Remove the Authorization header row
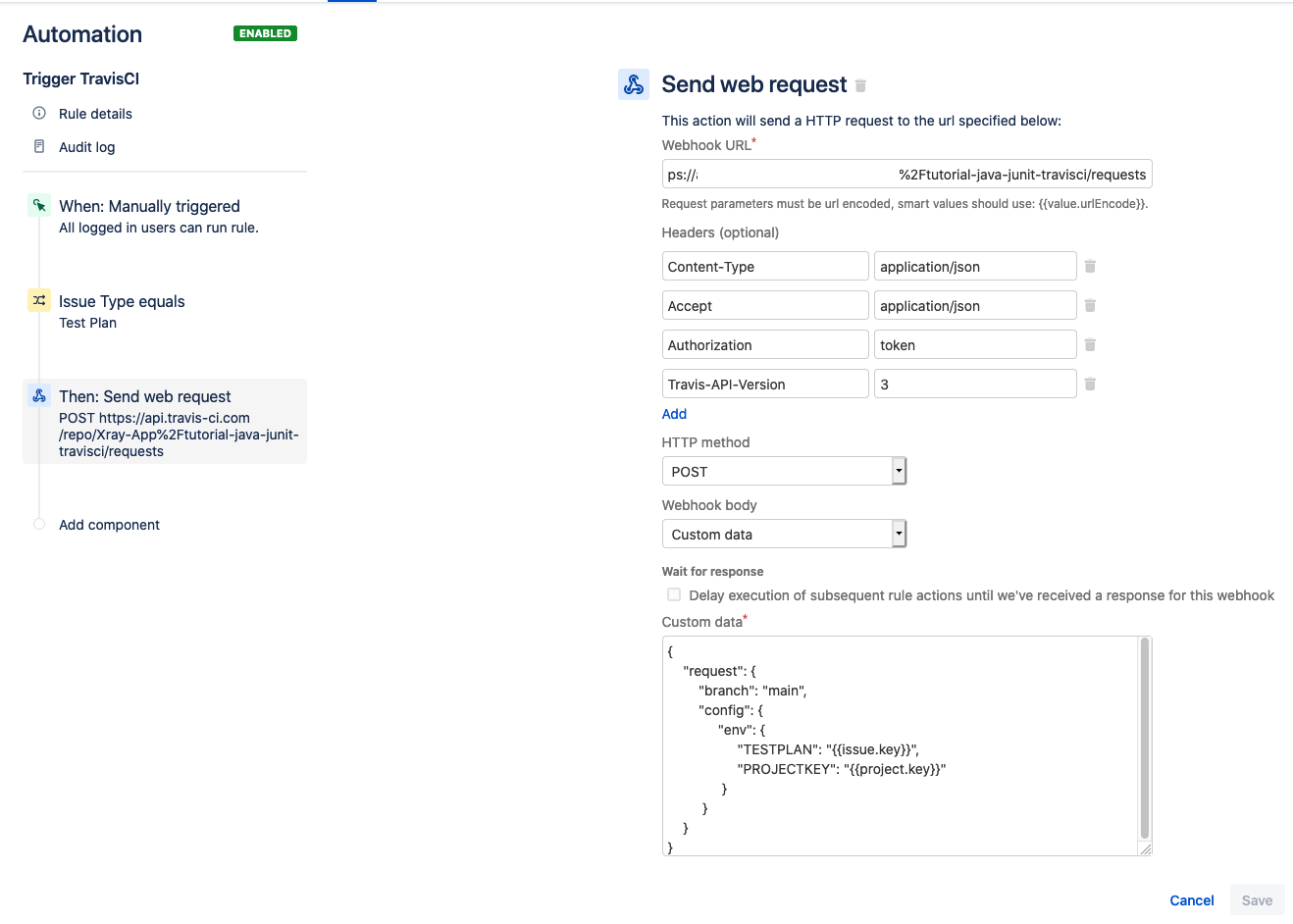The height and width of the screenshot is (924, 1293). [x=1090, y=344]
